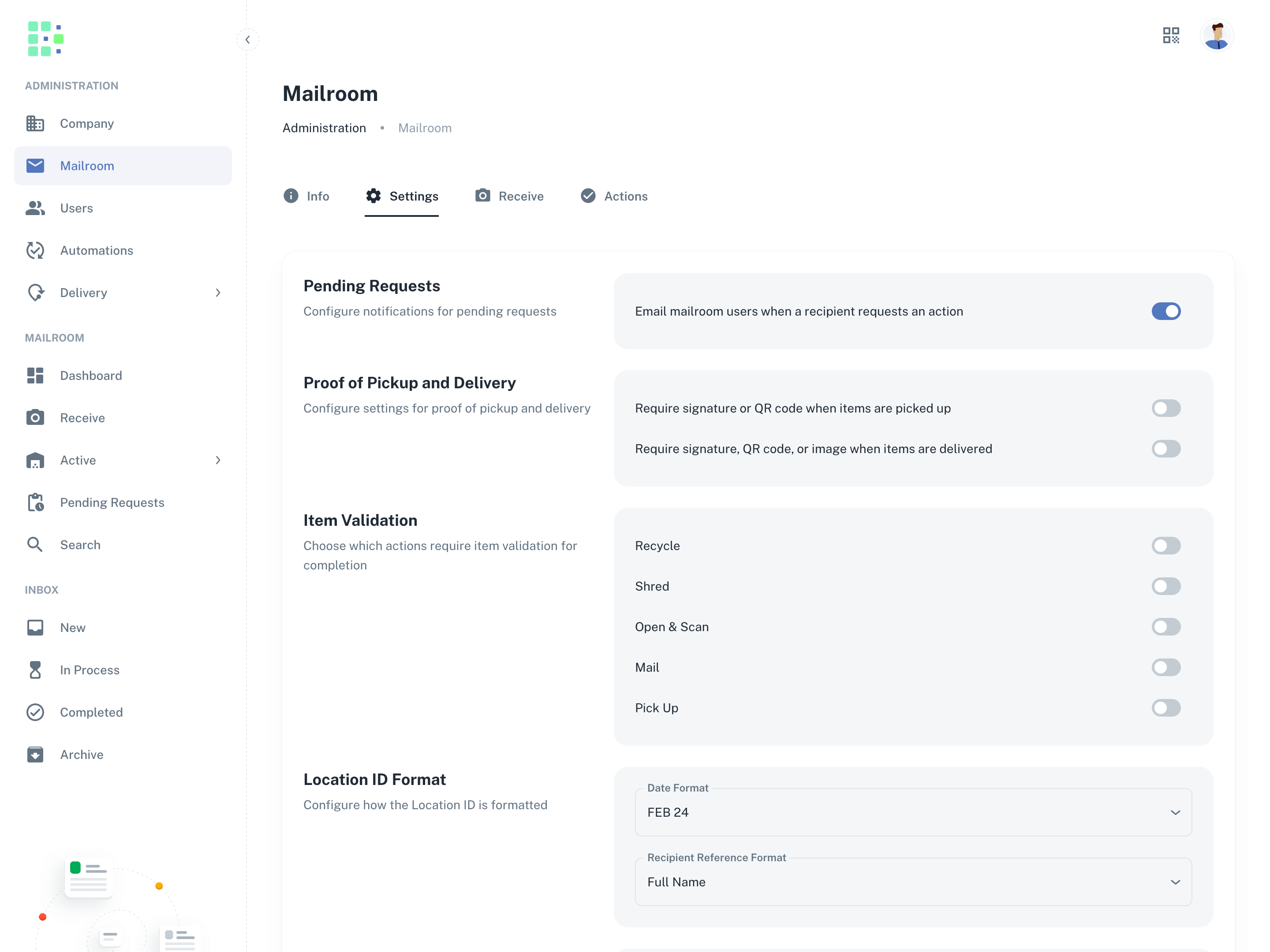The image size is (1270, 952).
Task: Expand the Delivery submenu in sidebar
Action: (x=218, y=293)
